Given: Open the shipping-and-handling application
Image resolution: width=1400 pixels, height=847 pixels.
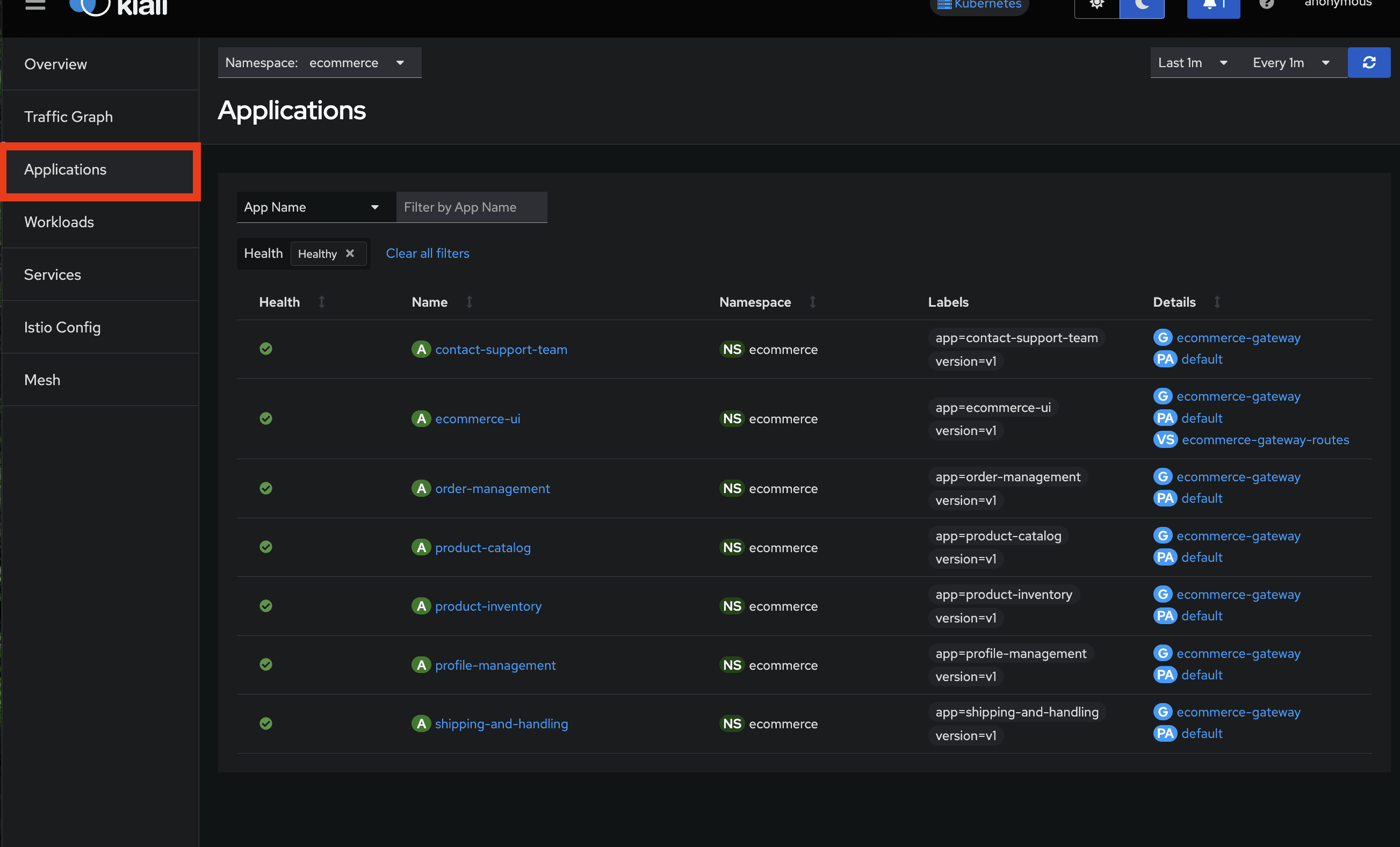Looking at the screenshot, I should click(502, 723).
